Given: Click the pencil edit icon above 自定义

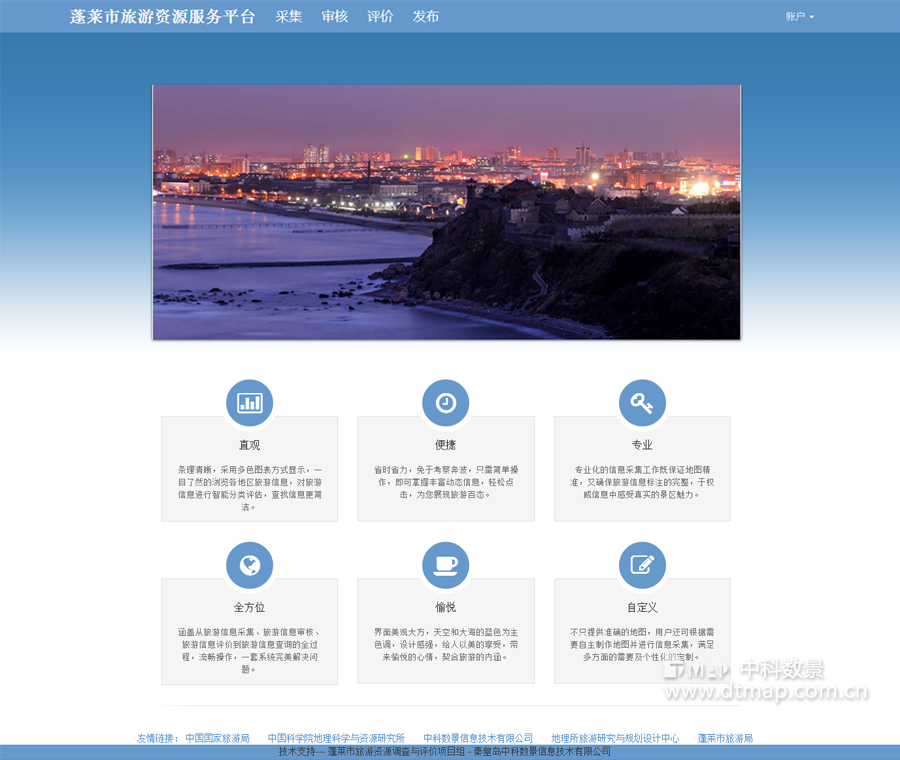Looking at the screenshot, I should pyautogui.click(x=642, y=565).
